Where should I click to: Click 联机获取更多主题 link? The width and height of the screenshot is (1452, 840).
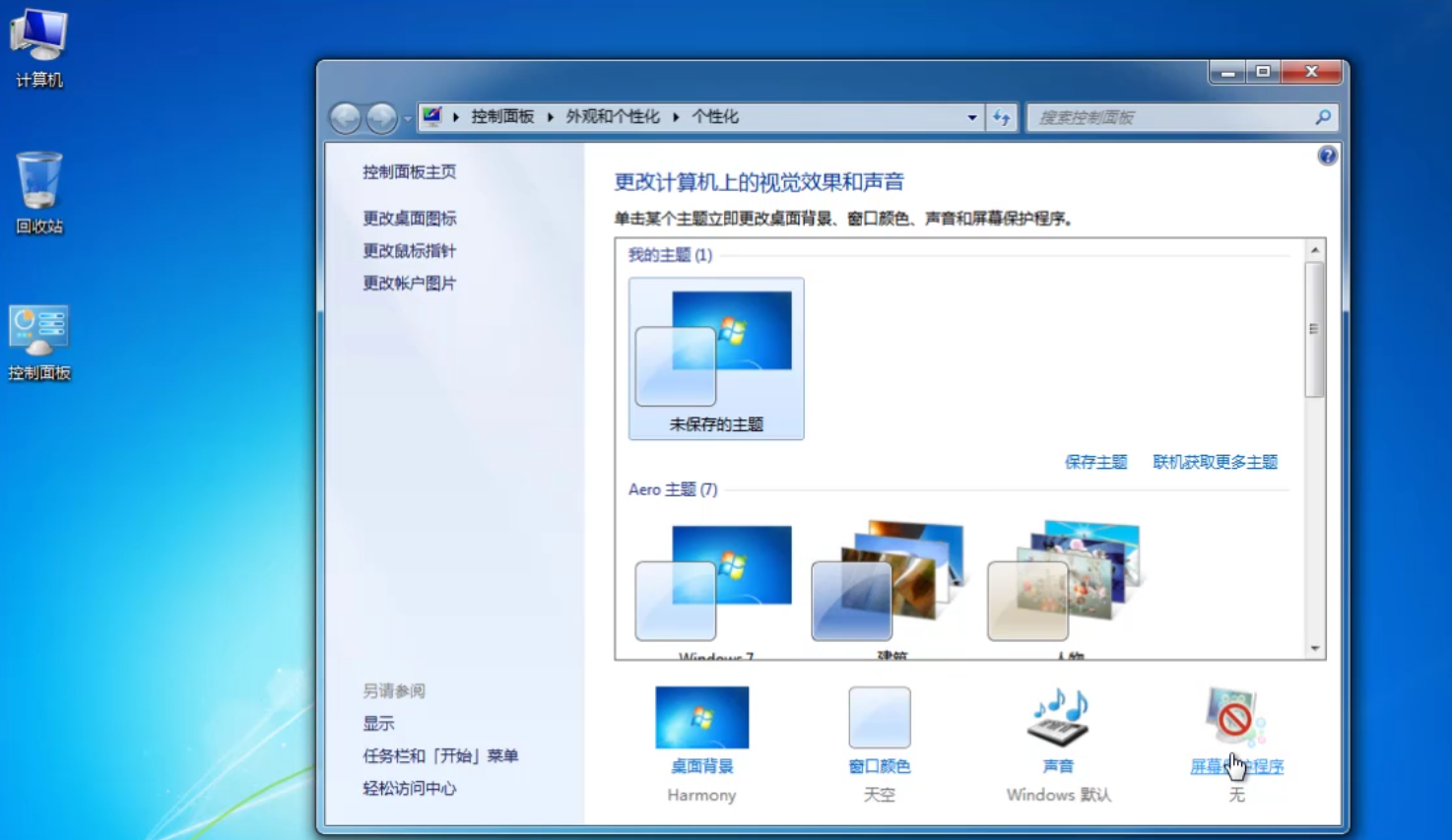[1215, 462]
